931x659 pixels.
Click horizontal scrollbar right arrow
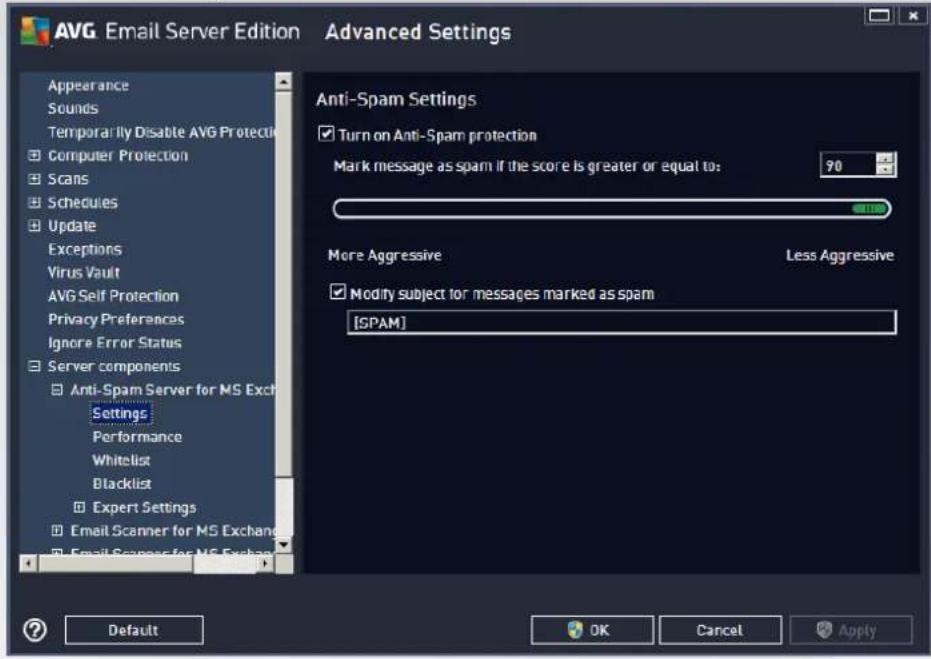tap(265, 562)
